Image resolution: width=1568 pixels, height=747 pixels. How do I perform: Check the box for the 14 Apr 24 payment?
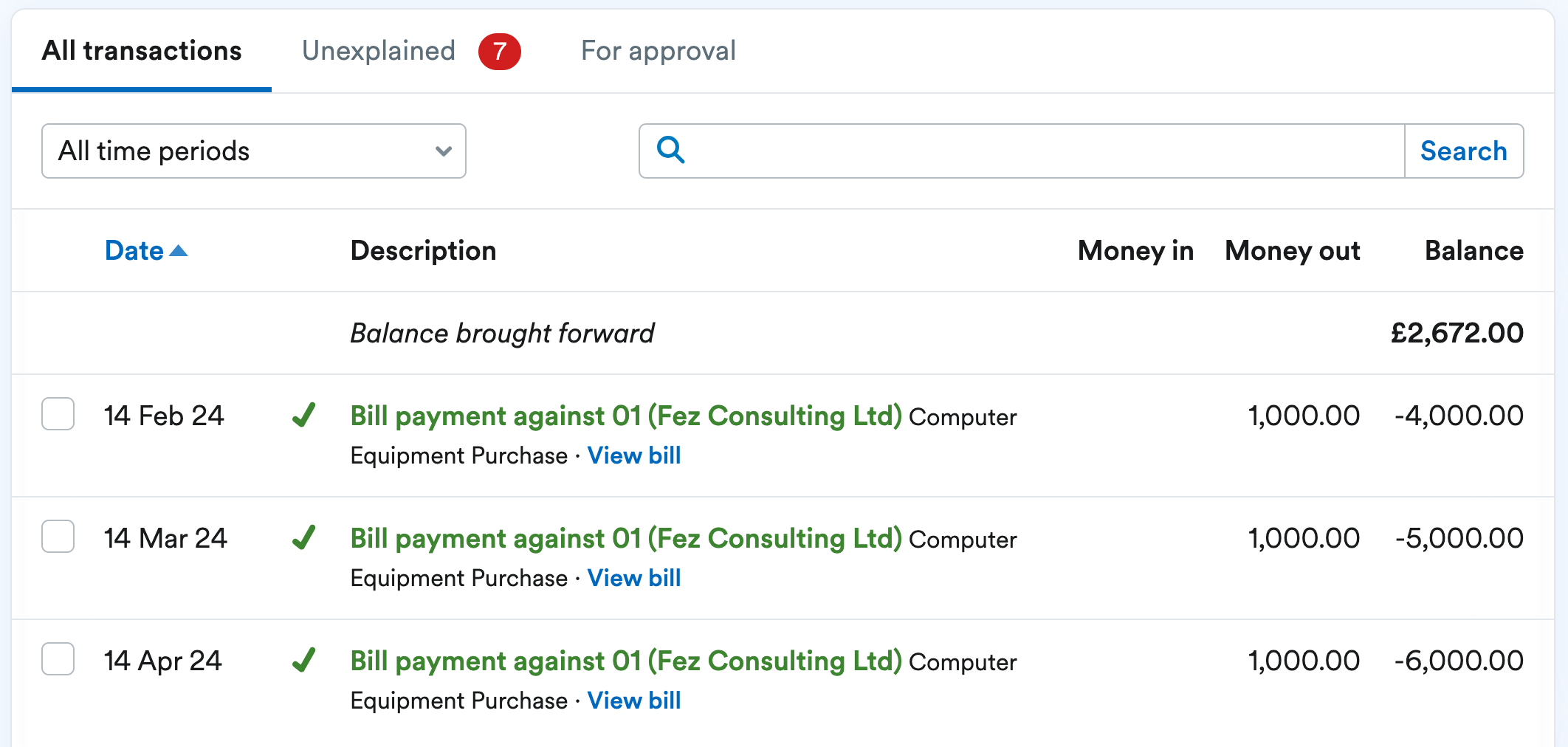point(58,660)
